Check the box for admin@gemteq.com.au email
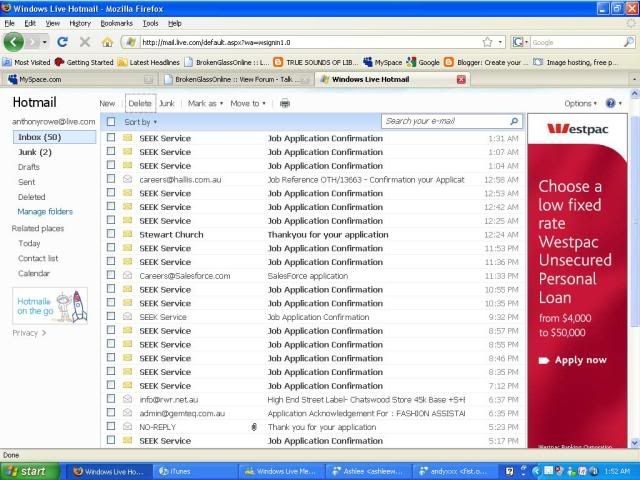This screenshot has height=480, width=640. [x=111, y=413]
